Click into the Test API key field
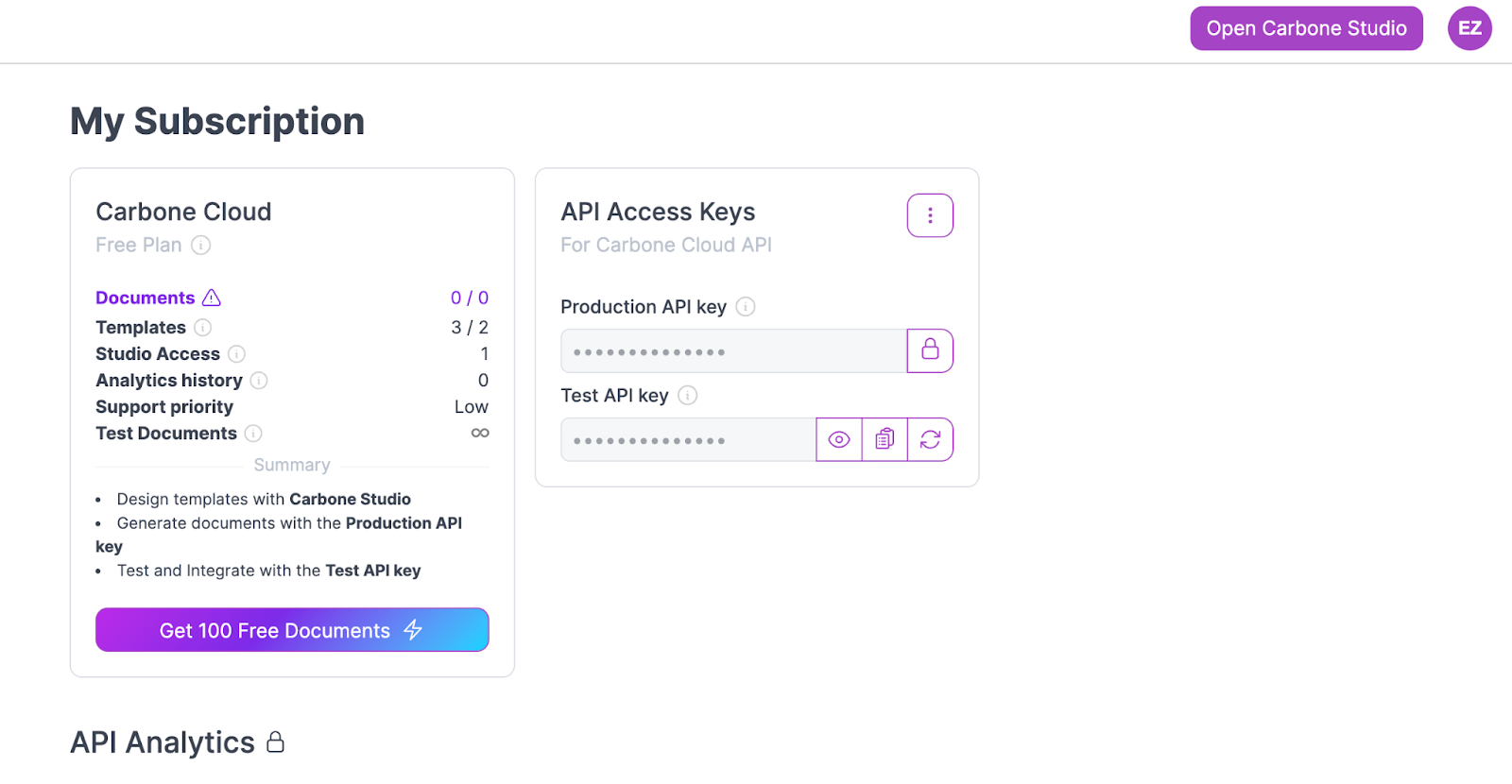Viewport: 1512px width, 784px height. [x=689, y=439]
